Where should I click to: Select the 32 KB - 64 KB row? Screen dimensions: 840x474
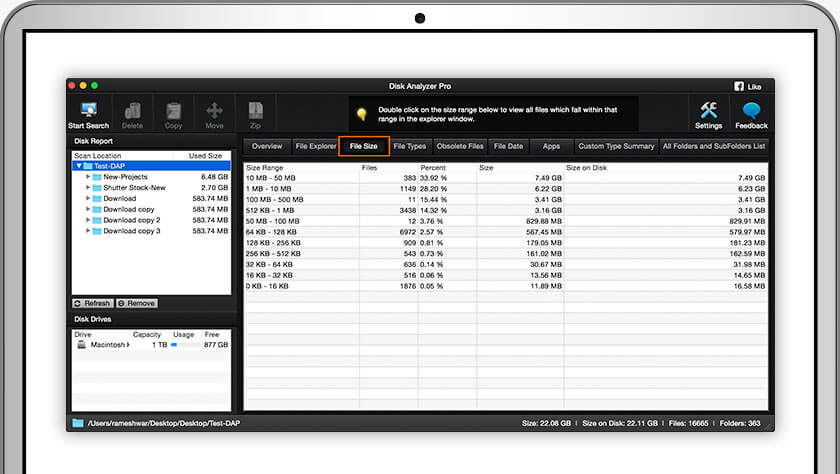click(x=506, y=265)
